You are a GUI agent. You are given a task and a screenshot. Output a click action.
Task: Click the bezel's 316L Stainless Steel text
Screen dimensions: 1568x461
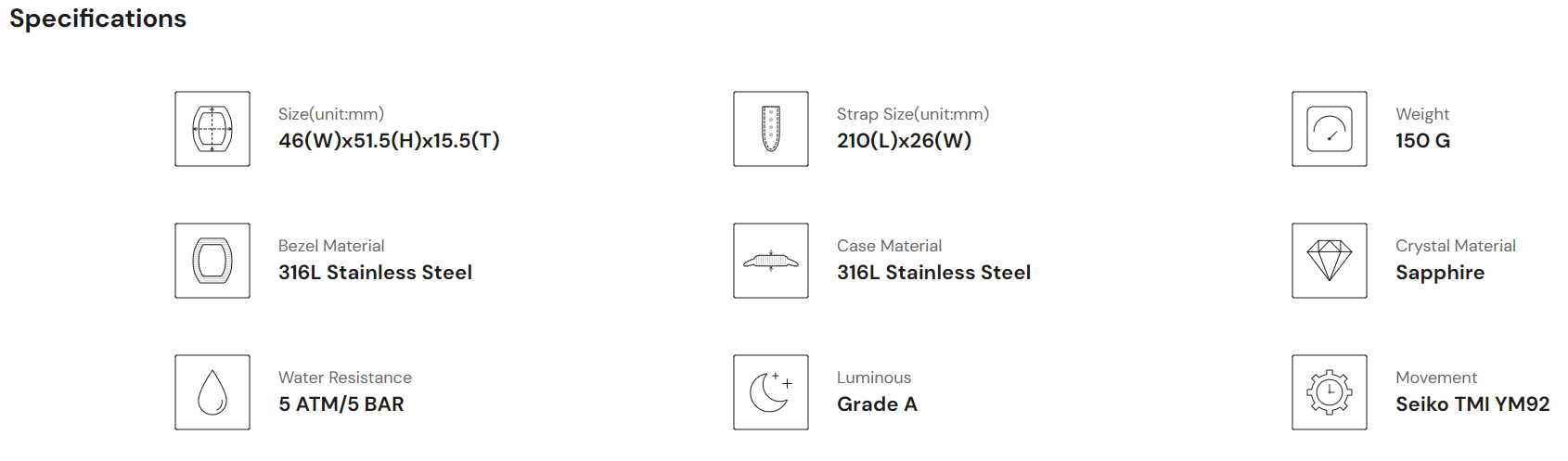click(375, 273)
